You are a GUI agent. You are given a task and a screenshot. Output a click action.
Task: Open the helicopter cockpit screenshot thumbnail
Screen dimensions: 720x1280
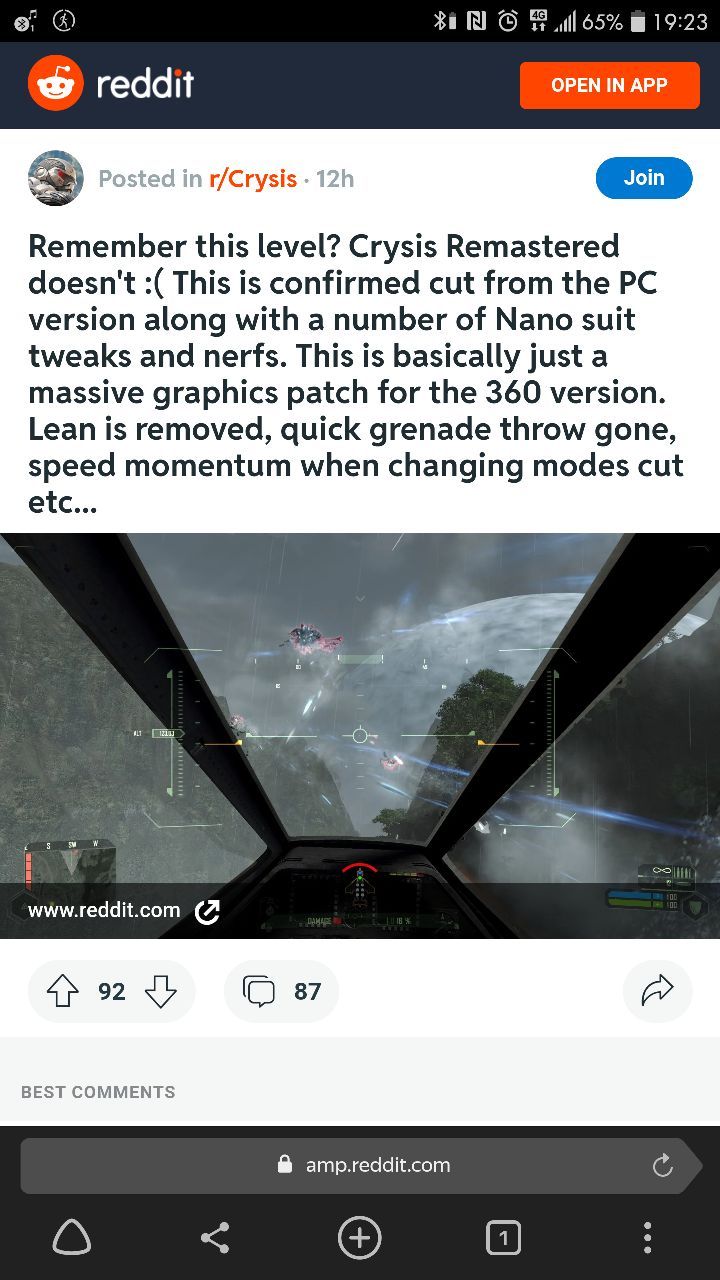(x=360, y=735)
